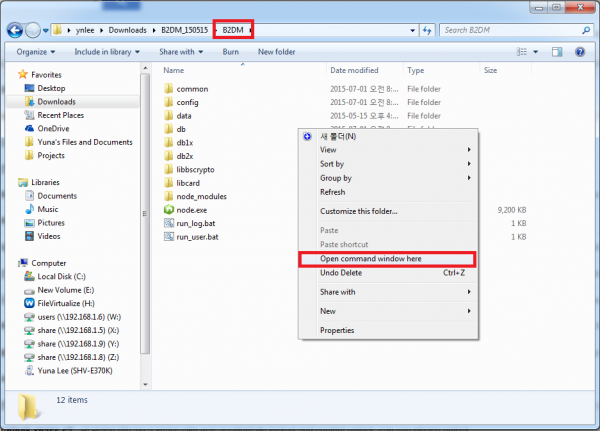Image resolution: width=600 pixels, height=431 pixels.
Task: Click Customize this folder option
Action: tap(358, 211)
